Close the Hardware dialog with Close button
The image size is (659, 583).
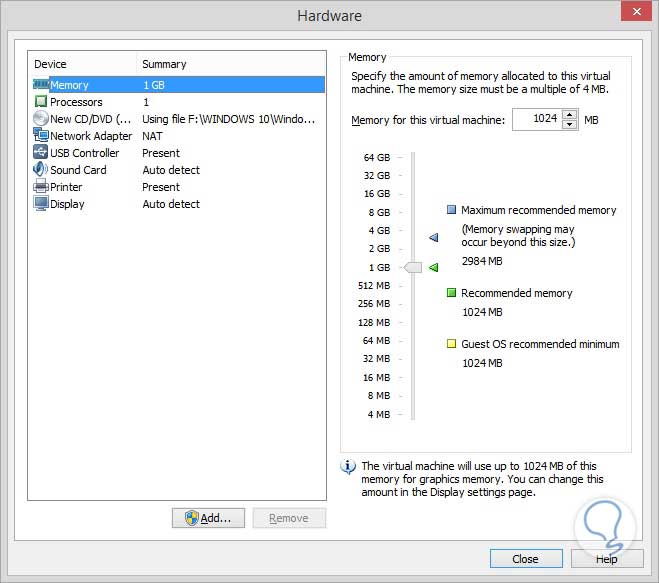pyautogui.click(x=526, y=559)
